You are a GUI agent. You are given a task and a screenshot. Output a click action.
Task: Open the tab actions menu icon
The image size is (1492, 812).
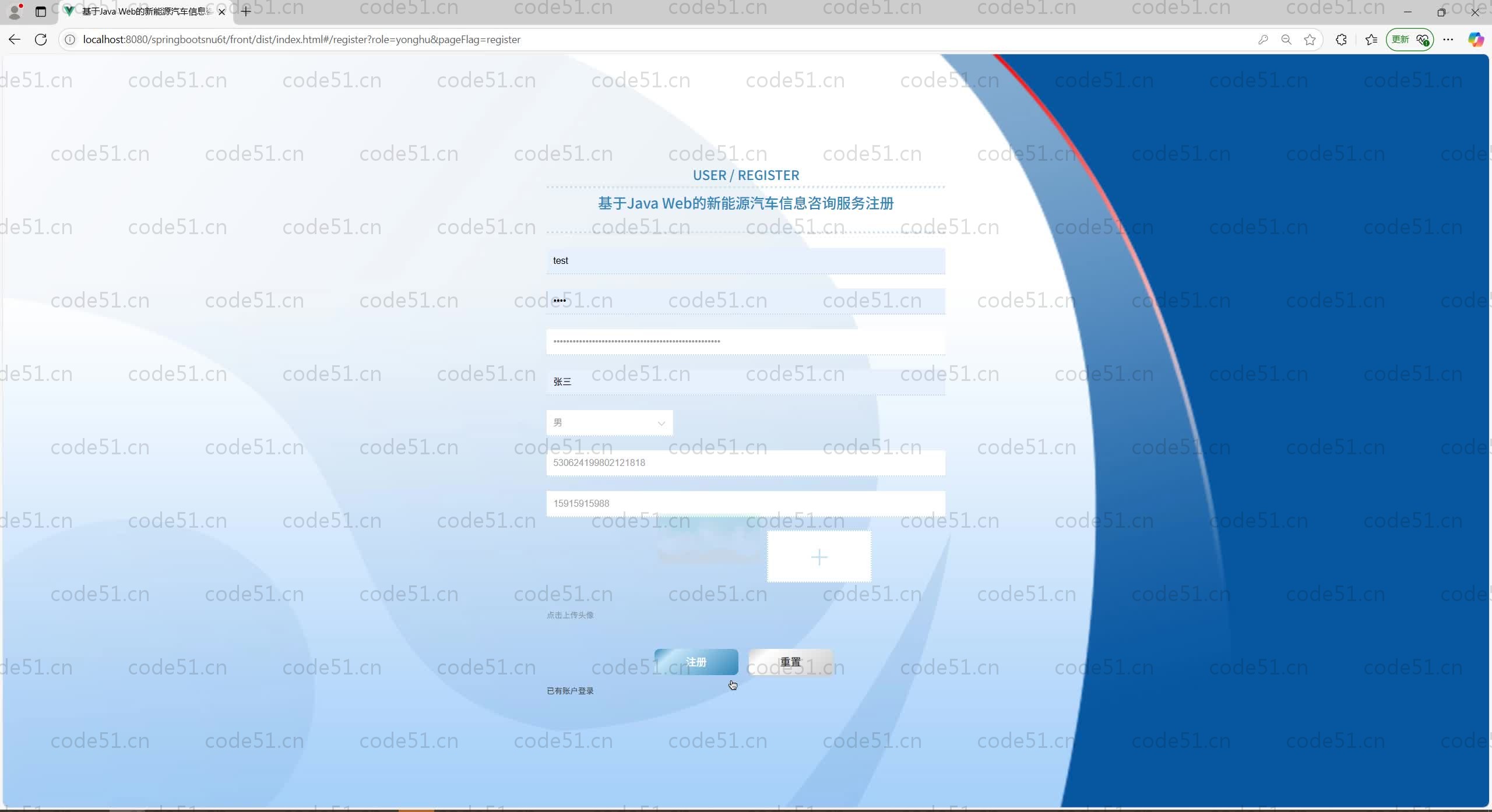(x=41, y=12)
